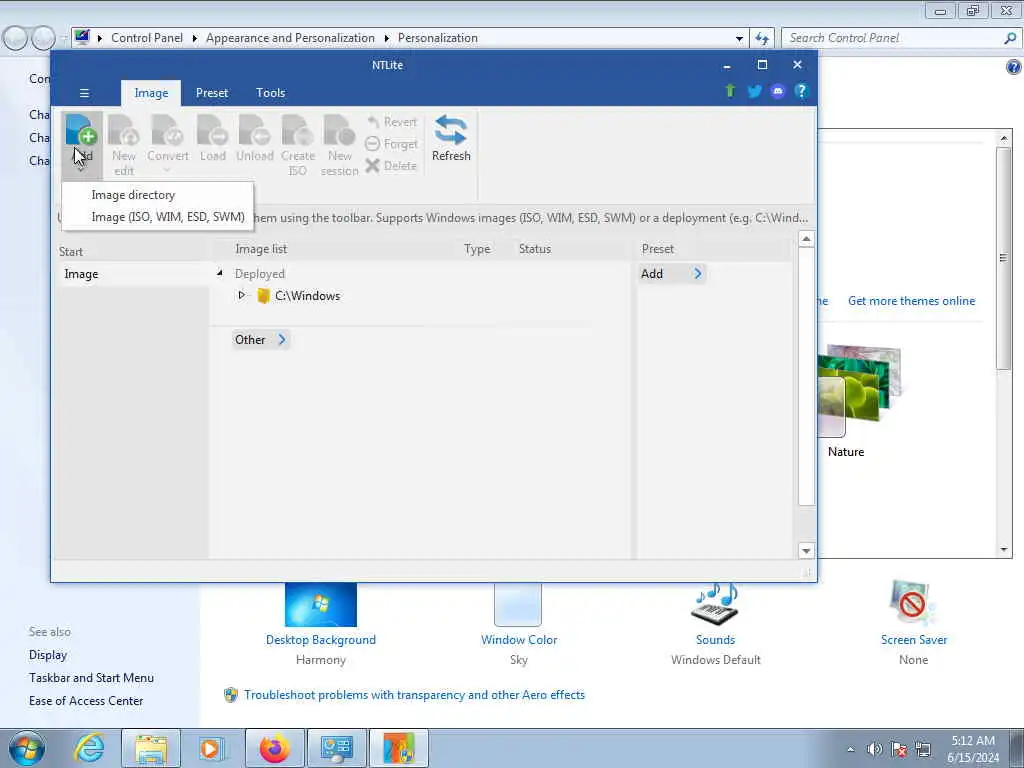Image resolution: width=1024 pixels, height=768 pixels.
Task: Open Windows Explorer from the taskbar
Action: point(151,748)
